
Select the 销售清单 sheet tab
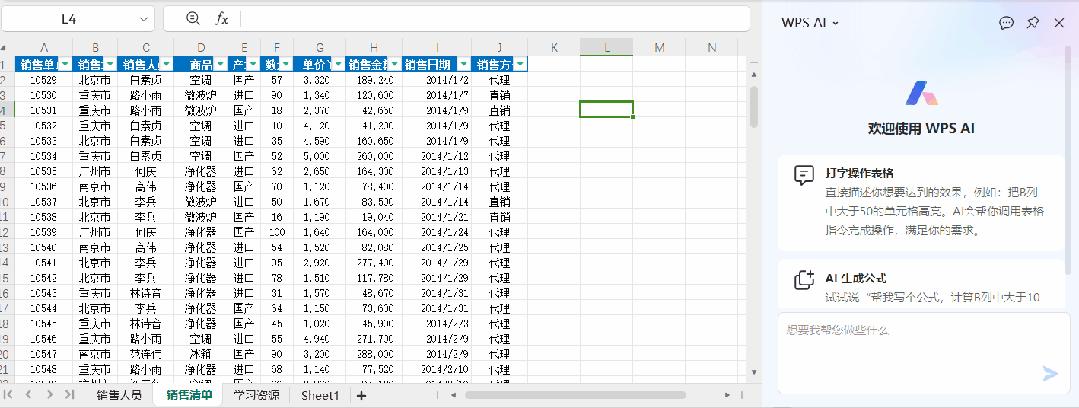[x=189, y=396]
